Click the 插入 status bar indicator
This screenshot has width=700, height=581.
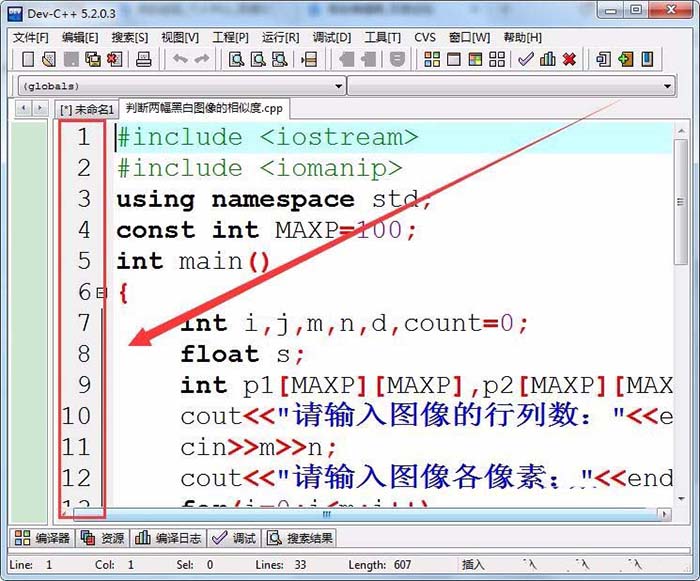click(x=473, y=565)
